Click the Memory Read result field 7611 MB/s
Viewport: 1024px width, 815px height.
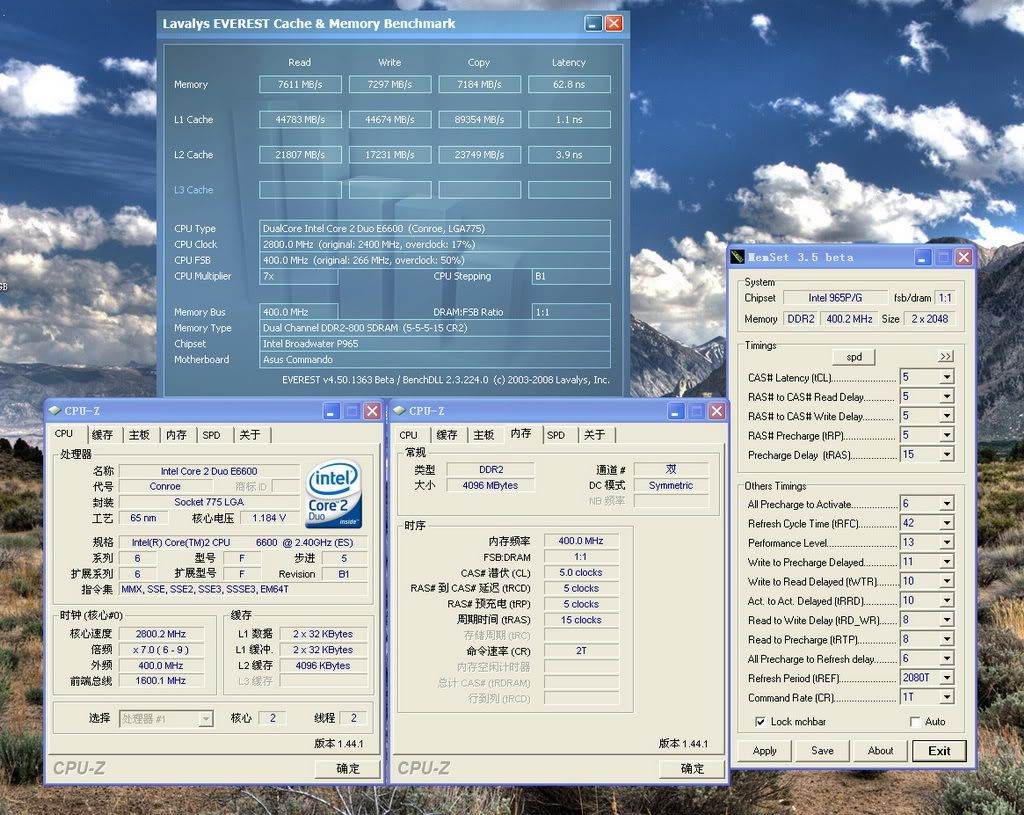pyautogui.click(x=300, y=85)
